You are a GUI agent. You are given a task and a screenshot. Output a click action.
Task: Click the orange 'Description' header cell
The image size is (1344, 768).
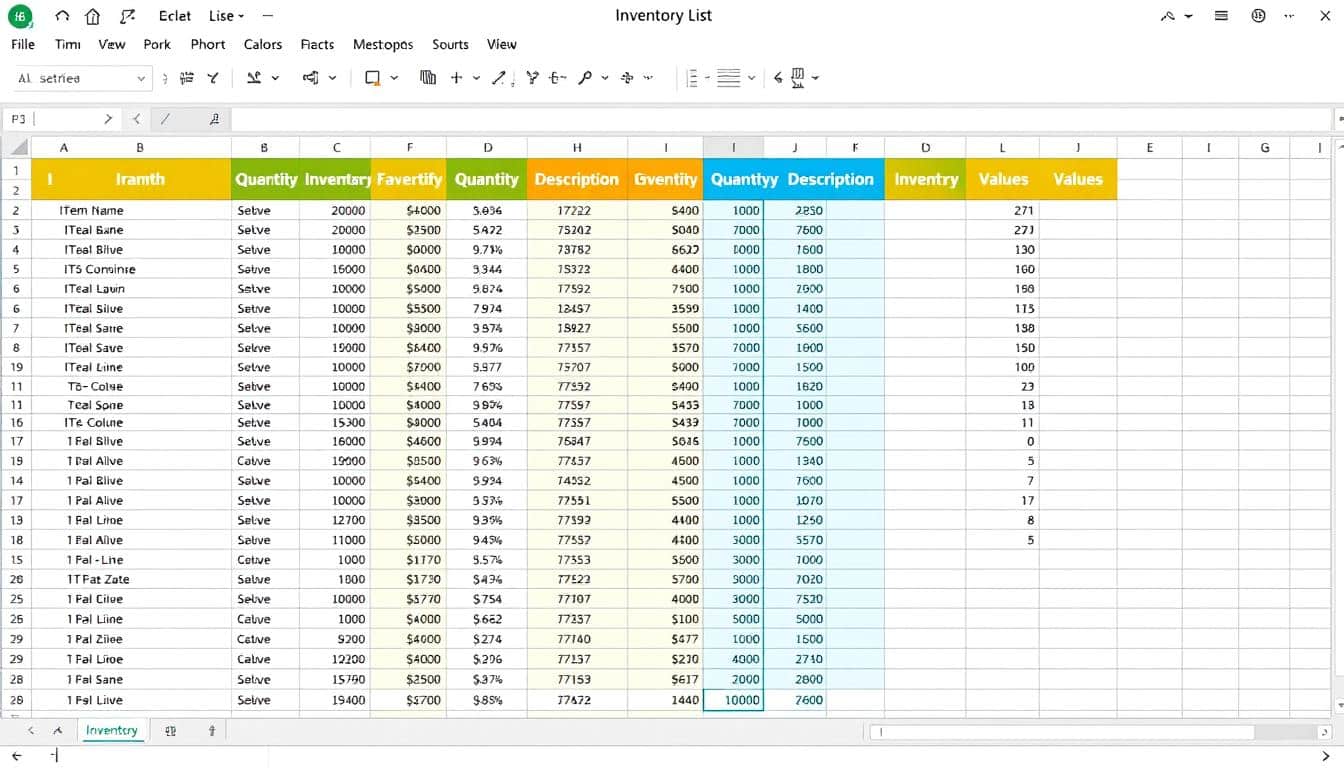click(x=577, y=179)
